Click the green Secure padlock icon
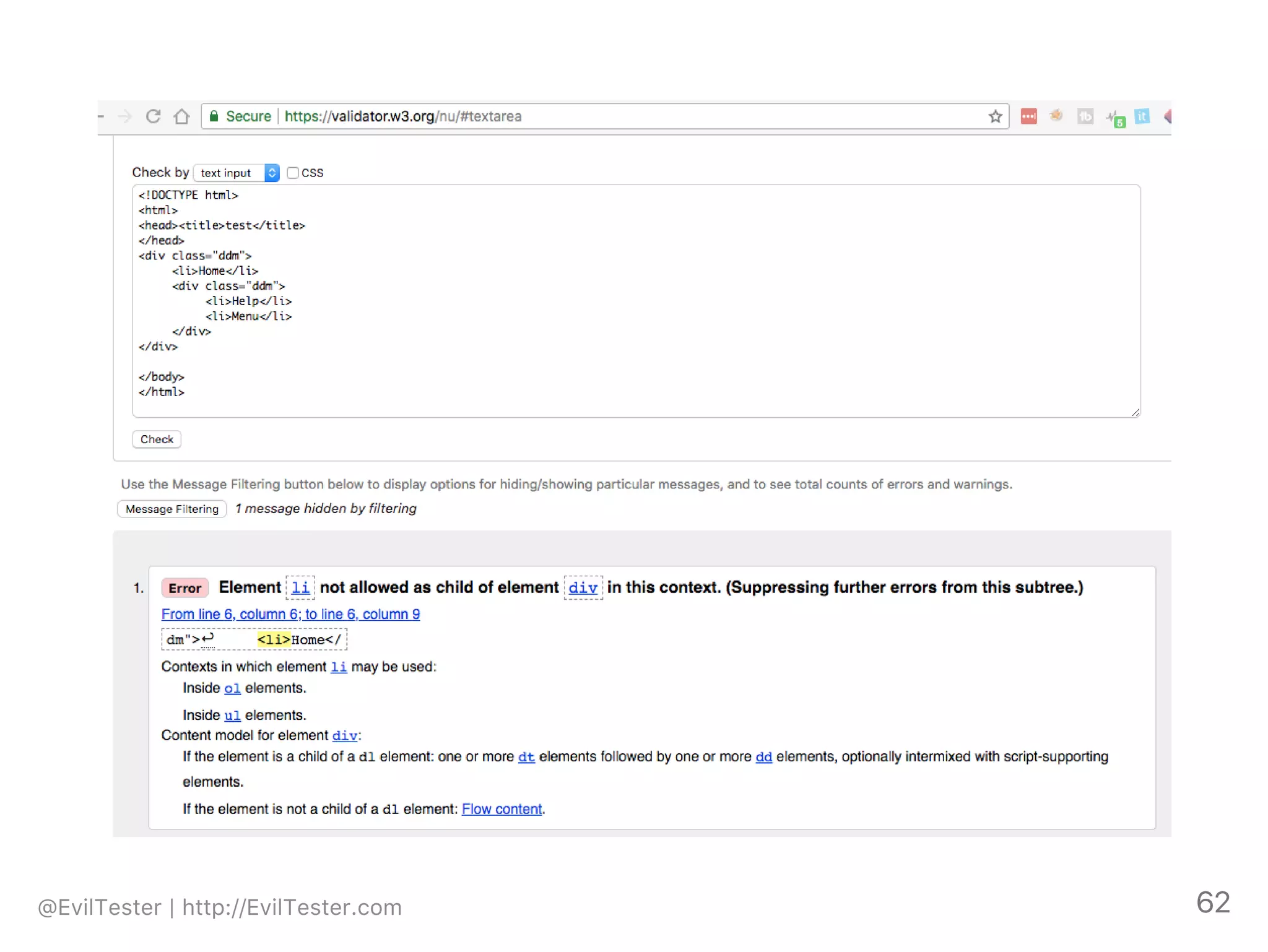Image resolution: width=1268 pixels, height=952 pixels. coord(214,116)
